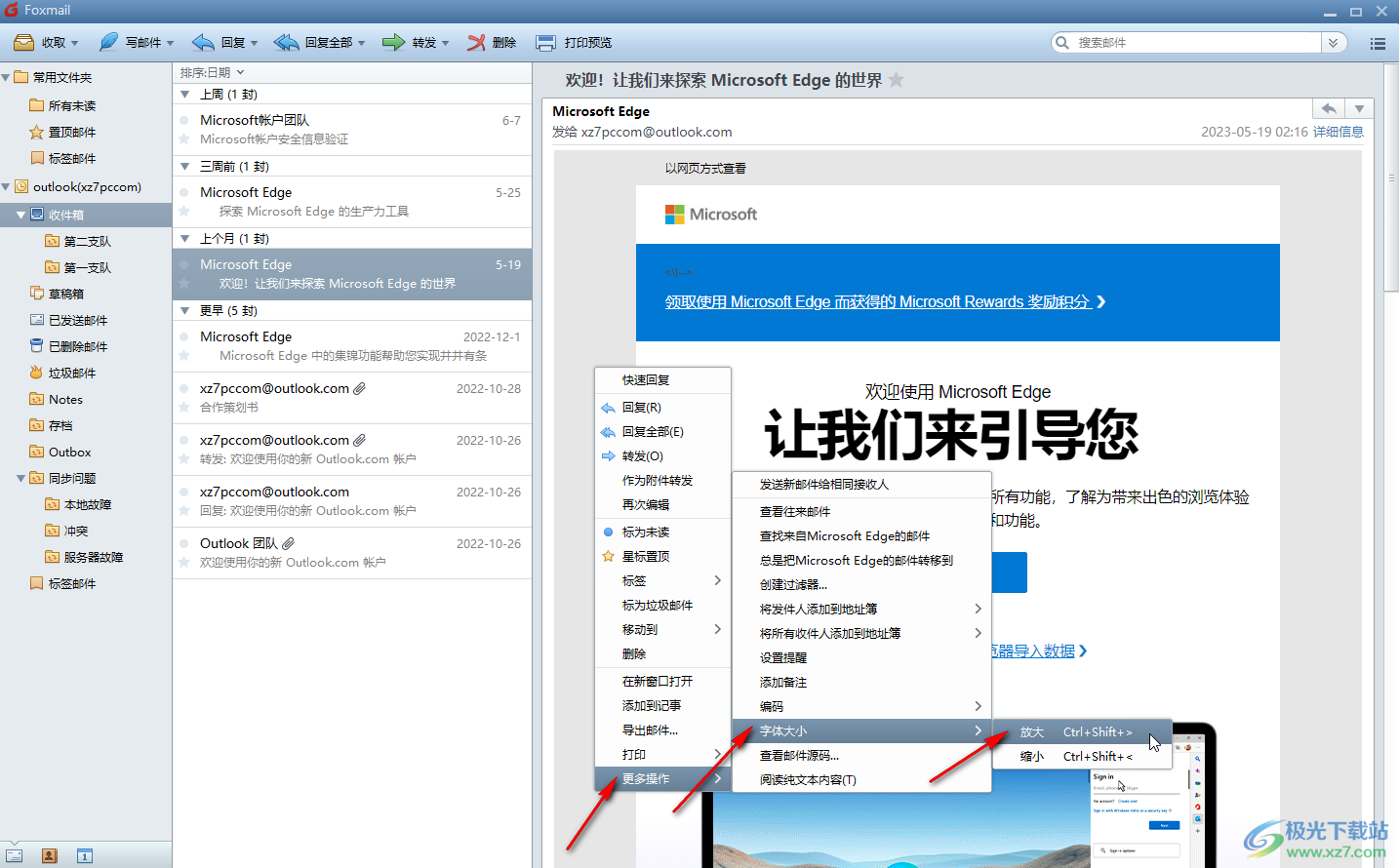Screen dimensions: 1399x868
Task: Select the Outbox folder
Action: pos(69,452)
